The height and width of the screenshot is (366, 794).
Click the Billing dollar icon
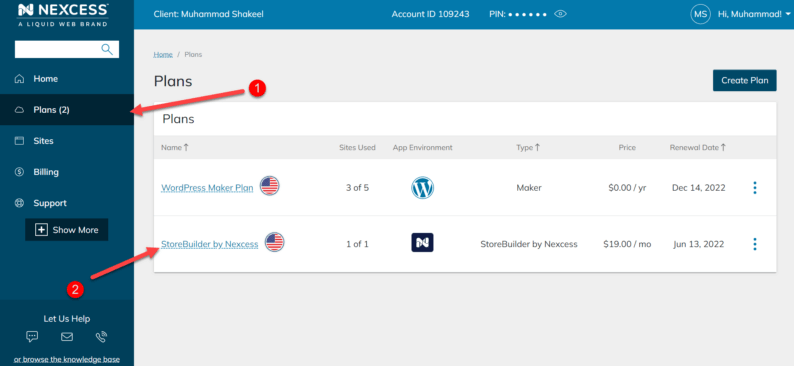coord(19,172)
